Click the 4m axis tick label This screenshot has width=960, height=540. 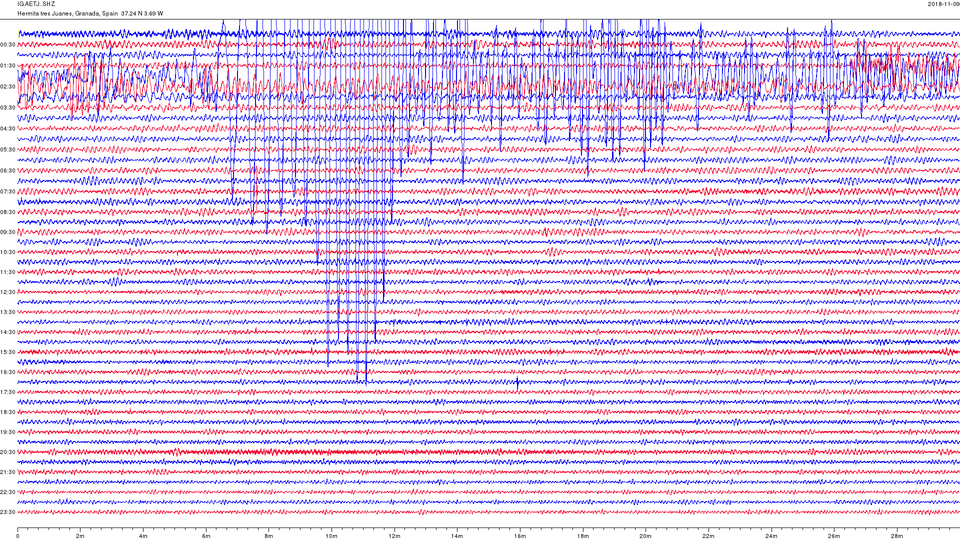click(143, 536)
